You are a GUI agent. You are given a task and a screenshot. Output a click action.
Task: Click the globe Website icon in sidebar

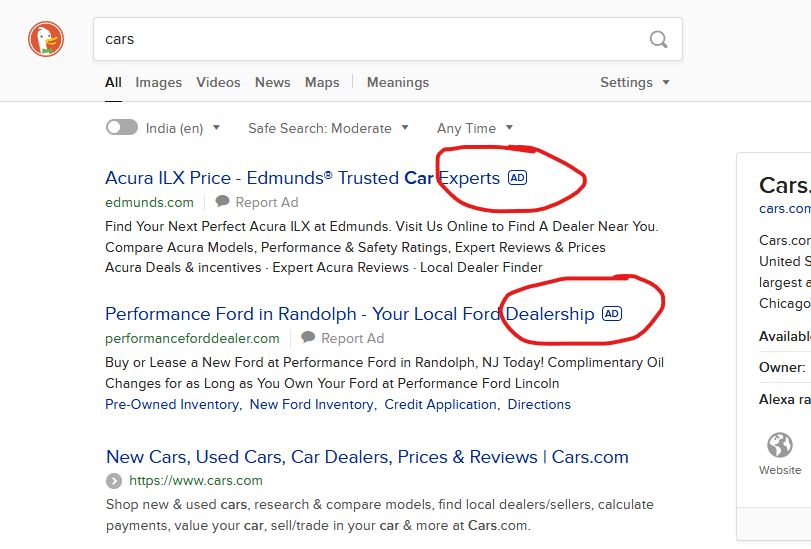pyautogui.click(x=779, y=445)
